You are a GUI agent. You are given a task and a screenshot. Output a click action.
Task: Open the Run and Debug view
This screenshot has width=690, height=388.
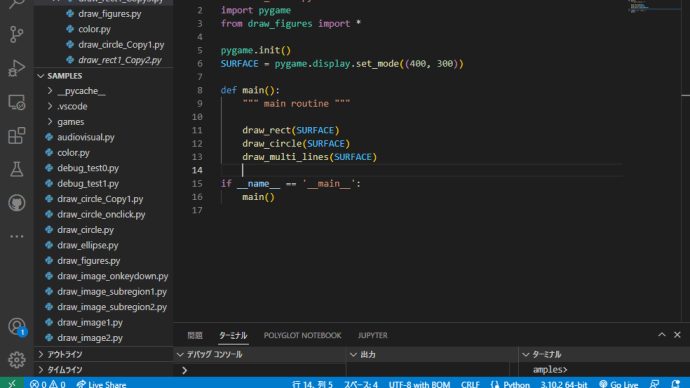click(16, 68)
